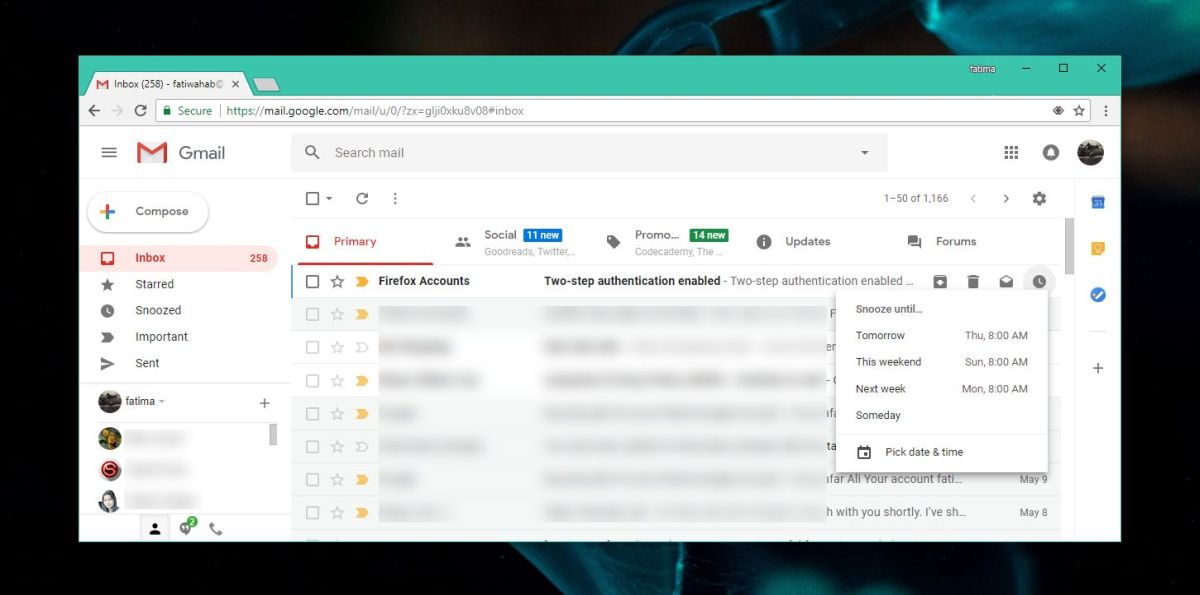
Task: Switch to the Promotions tab
Action: (668, 242)
